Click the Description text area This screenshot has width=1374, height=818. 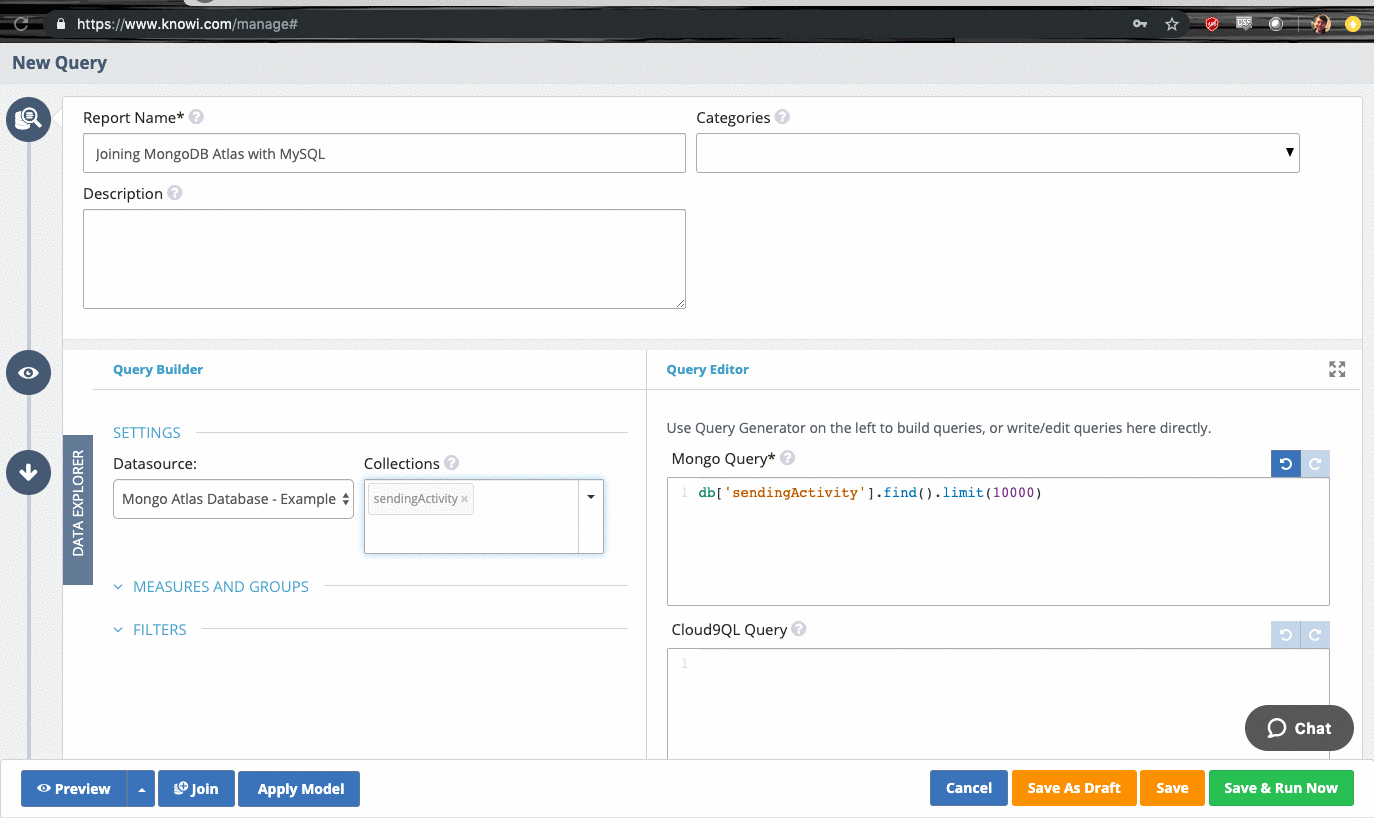click(x=384, y=259)
